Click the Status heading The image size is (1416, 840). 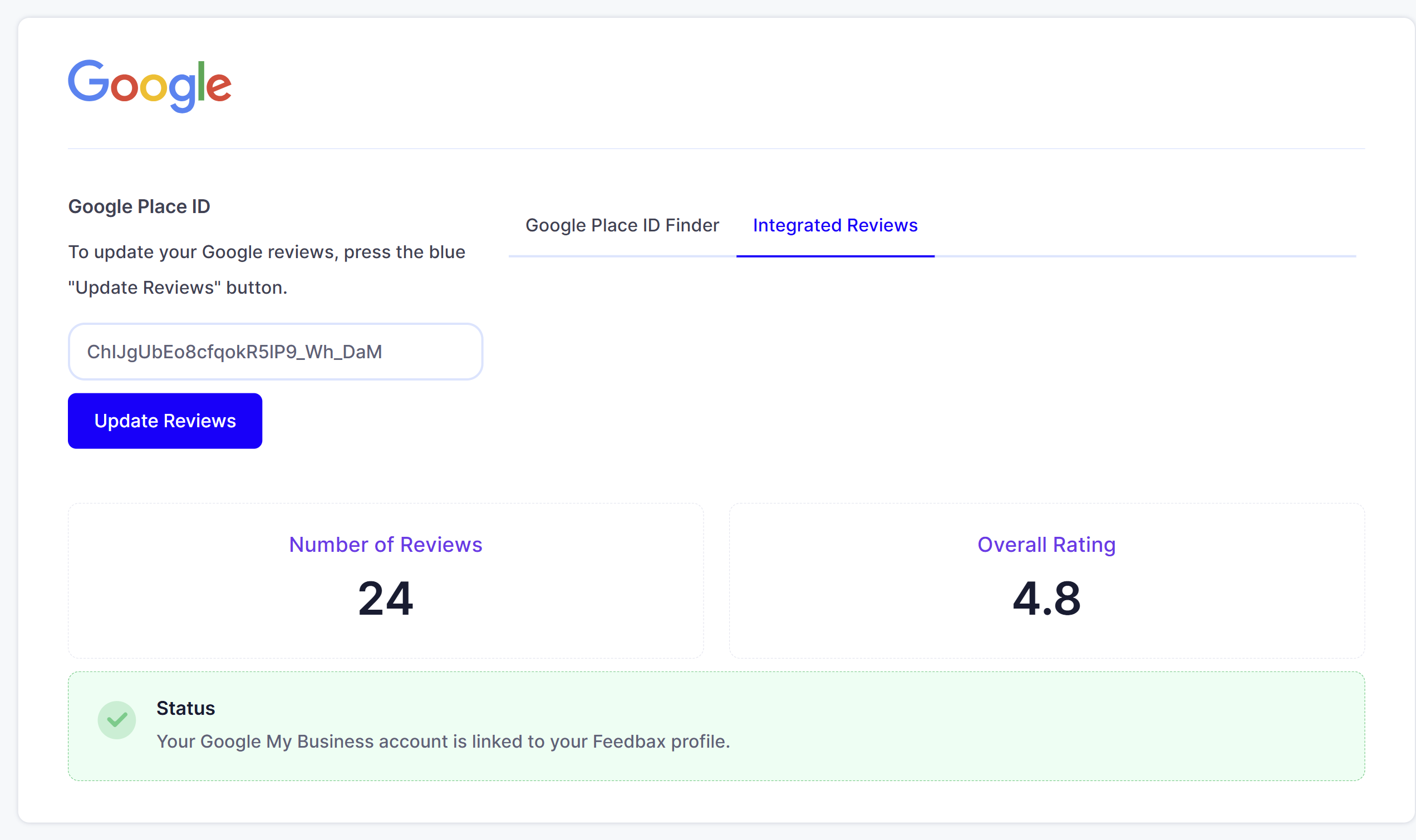point(186,708)
